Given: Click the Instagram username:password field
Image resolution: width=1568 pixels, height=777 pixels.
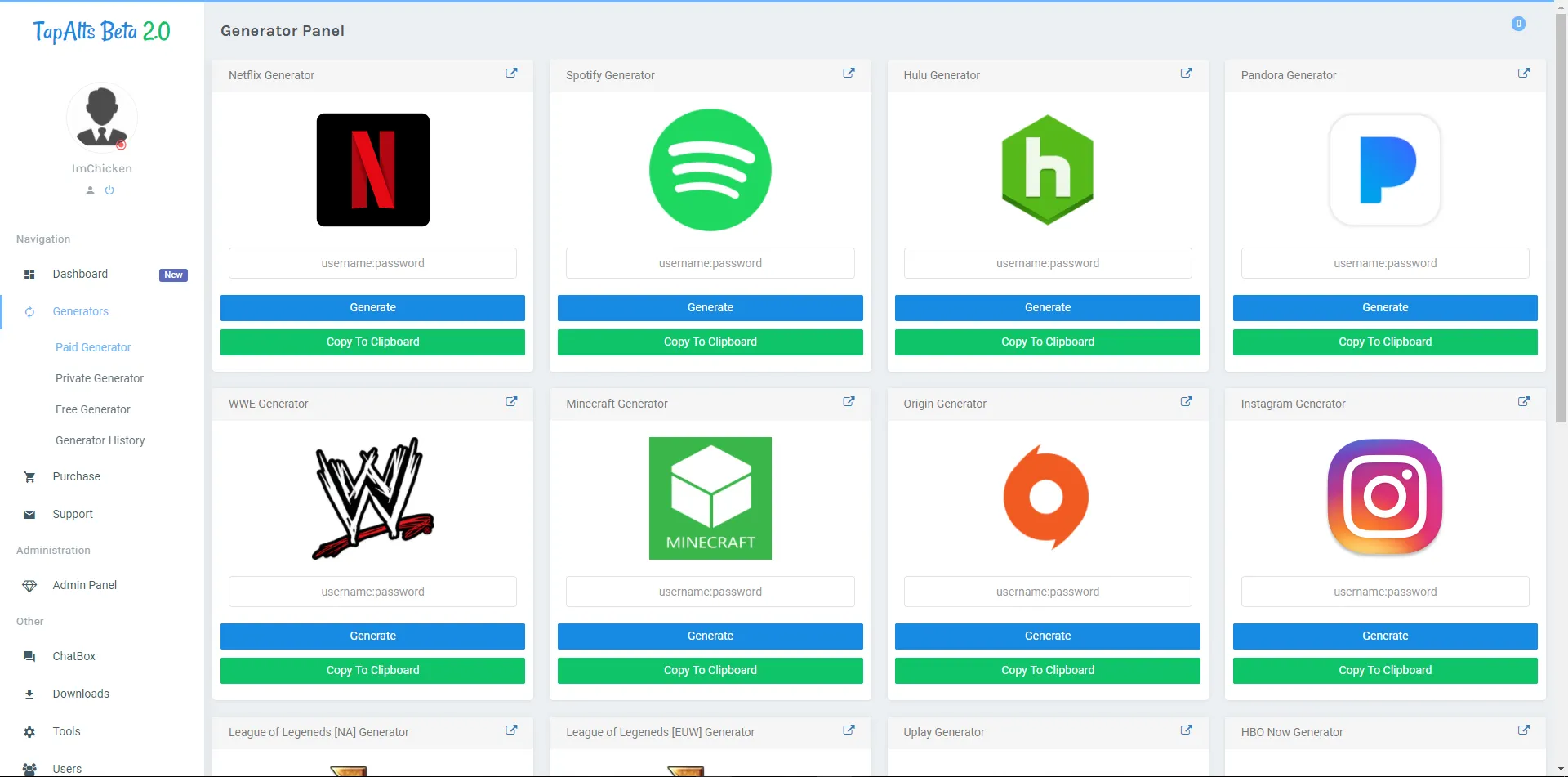Looking at the screenshot, I should click(1385, 592).
